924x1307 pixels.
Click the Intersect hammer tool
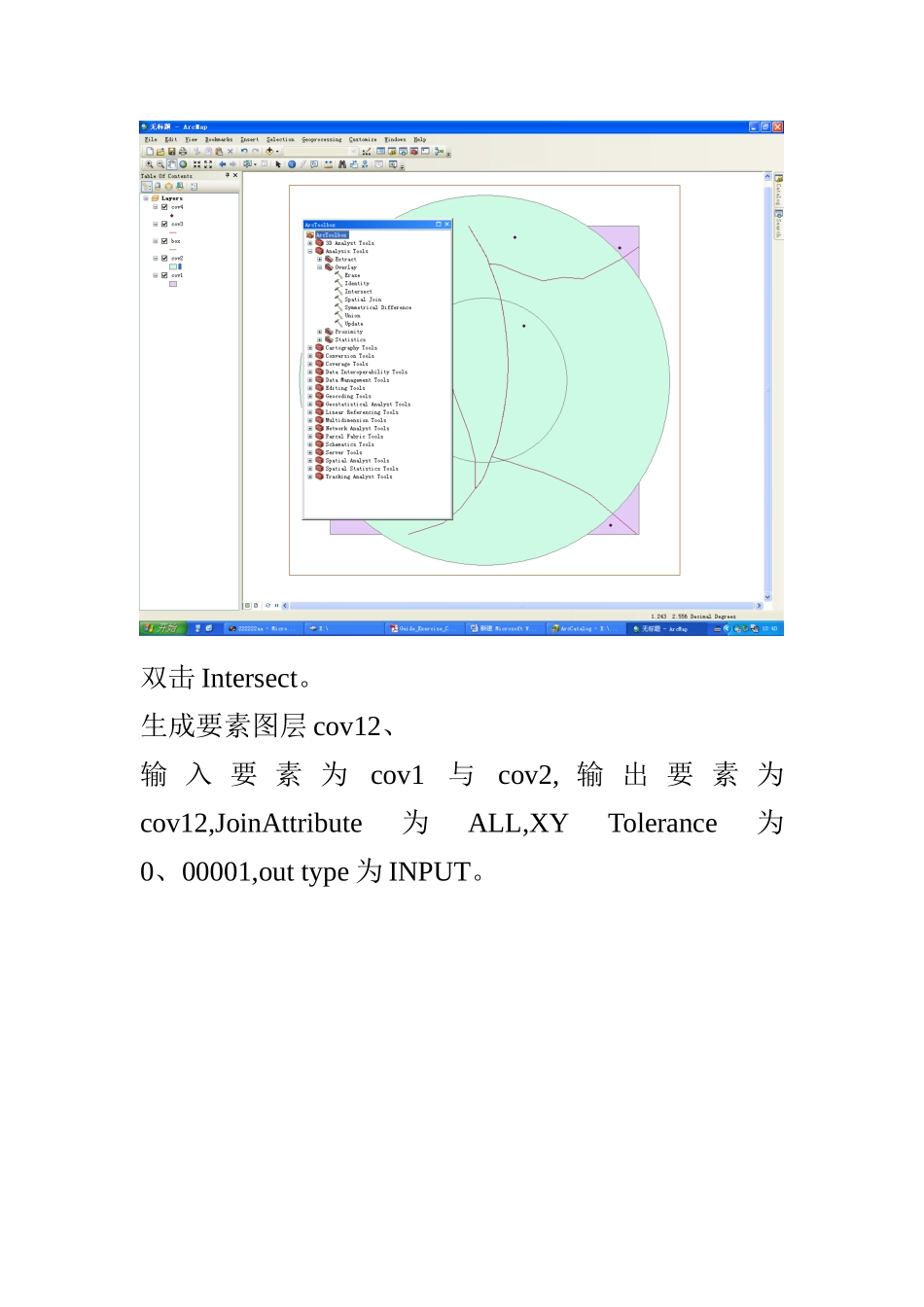coord(353,292)
